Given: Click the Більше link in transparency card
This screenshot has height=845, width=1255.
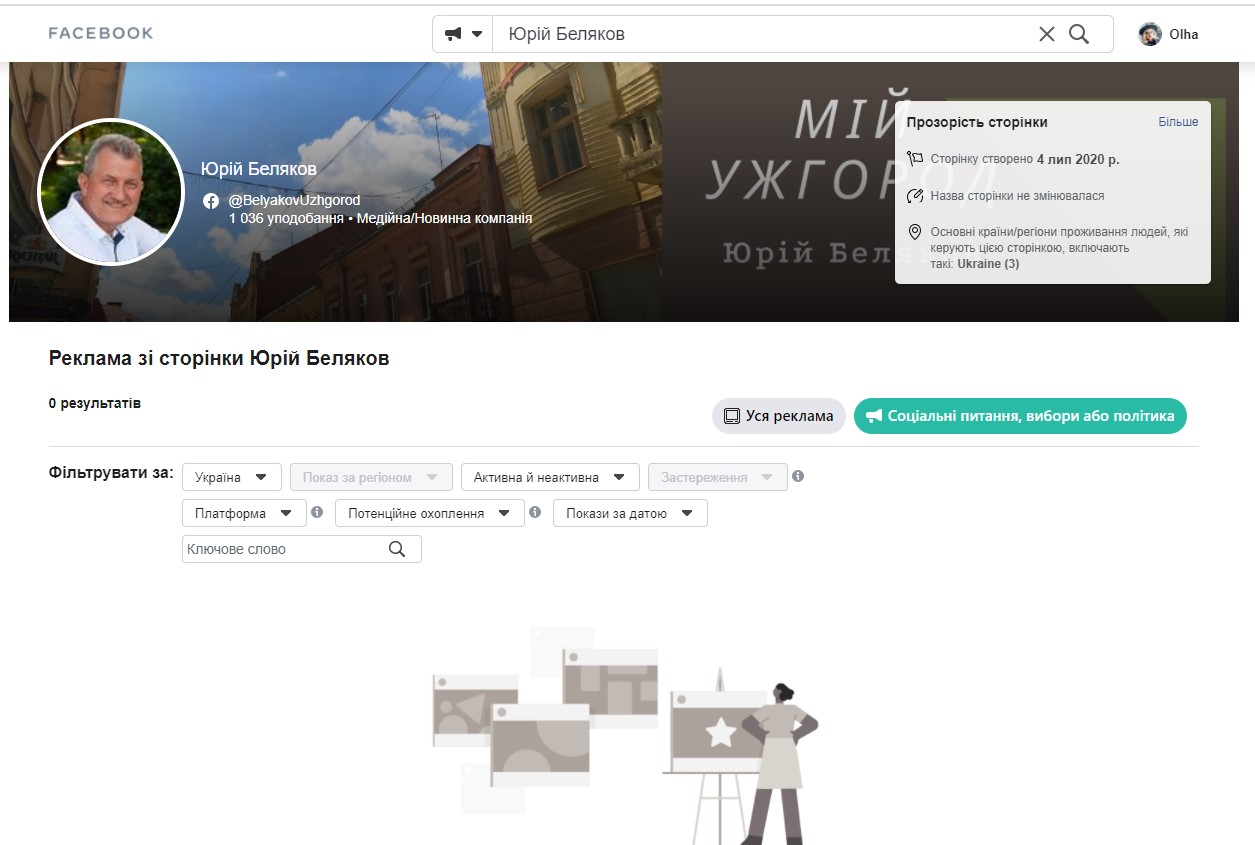Looking at the screenshot, I should pyautogui.click(x=1178, y=122).
